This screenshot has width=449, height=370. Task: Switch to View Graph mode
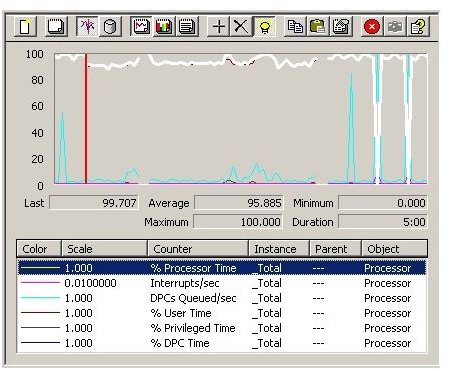[x=141, y=26]
